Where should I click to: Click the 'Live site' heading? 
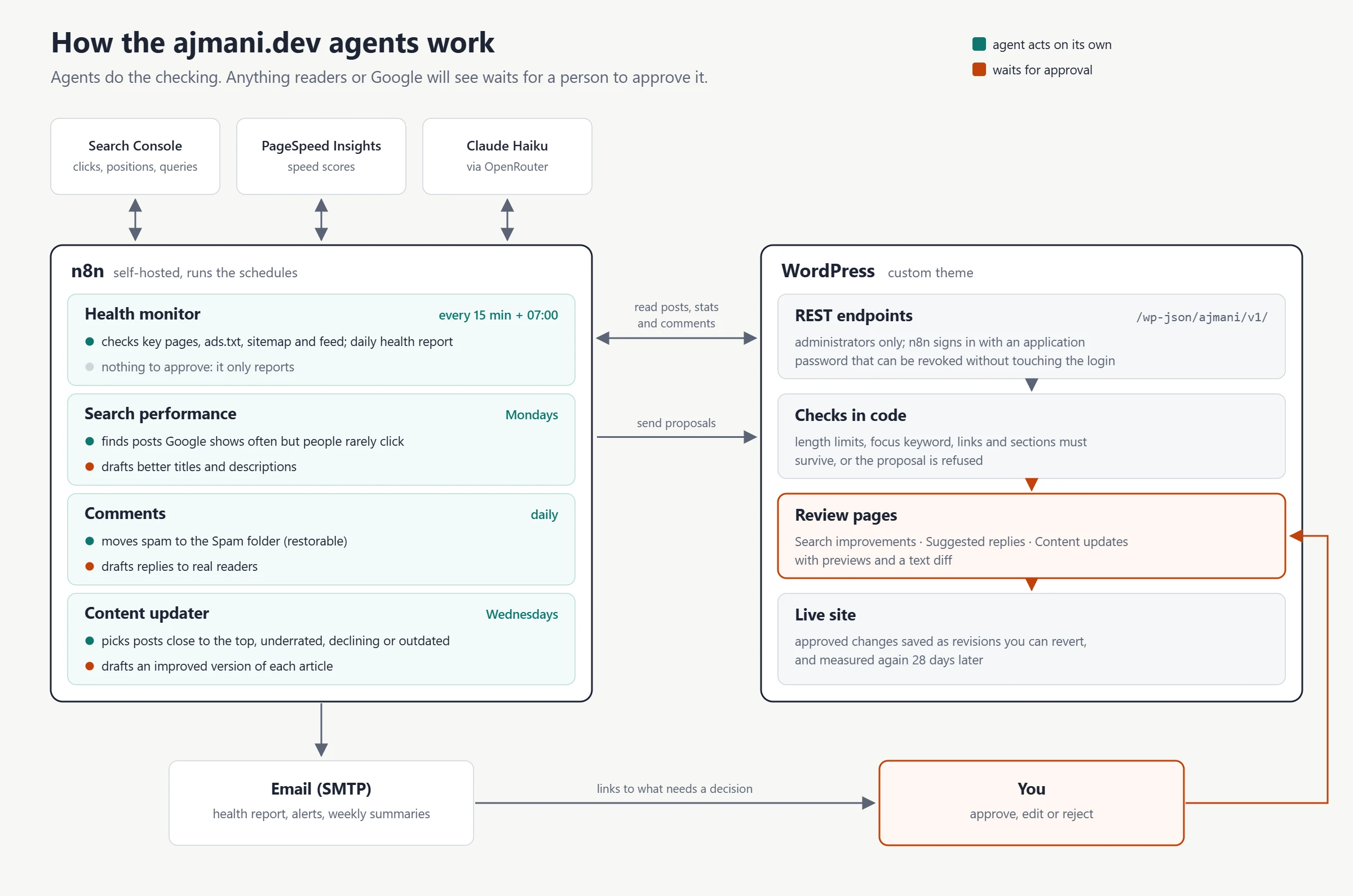coord(825,614)
